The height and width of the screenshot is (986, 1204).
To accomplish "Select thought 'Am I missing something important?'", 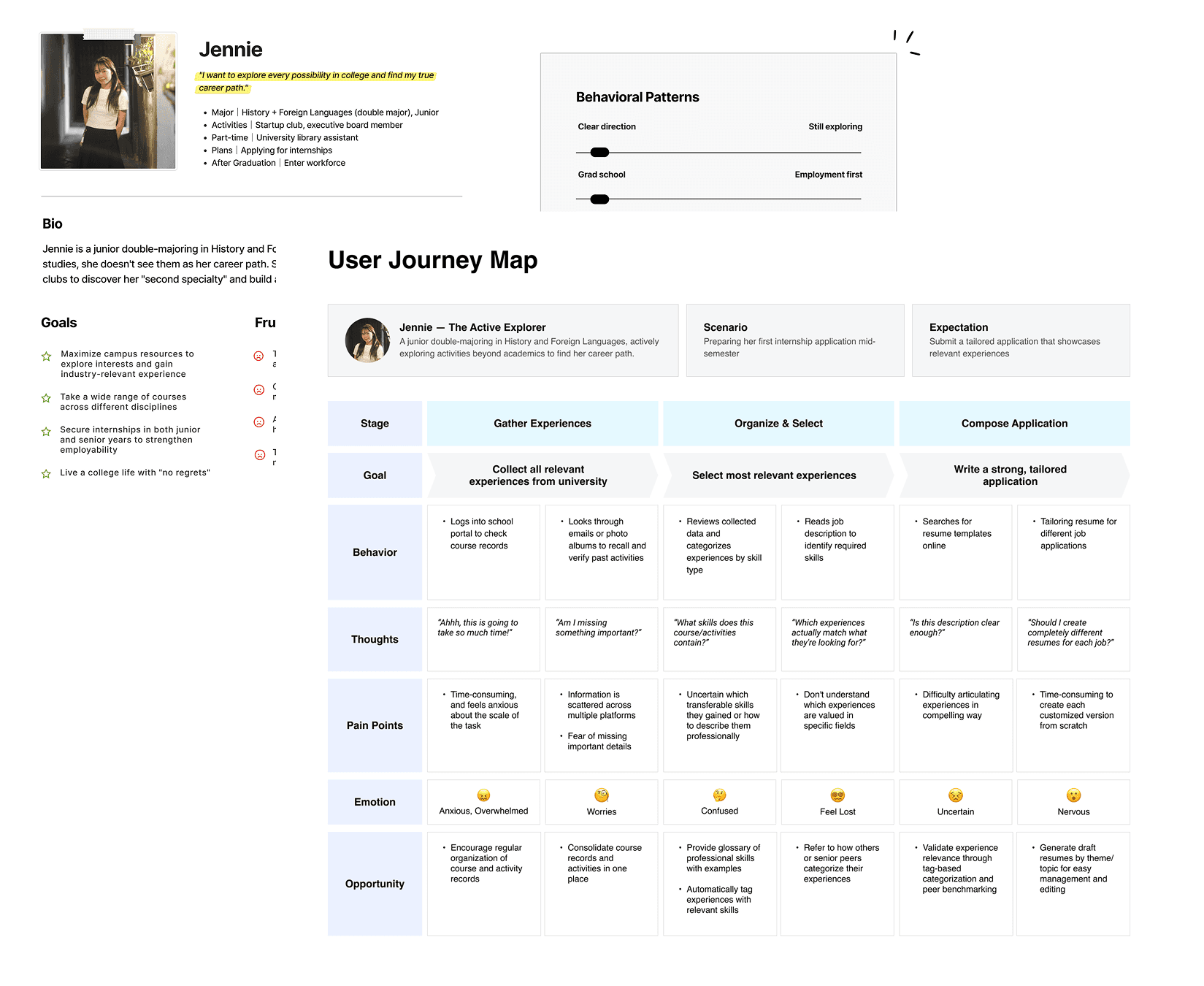I will pyautogui.click(x=602, y=639).
